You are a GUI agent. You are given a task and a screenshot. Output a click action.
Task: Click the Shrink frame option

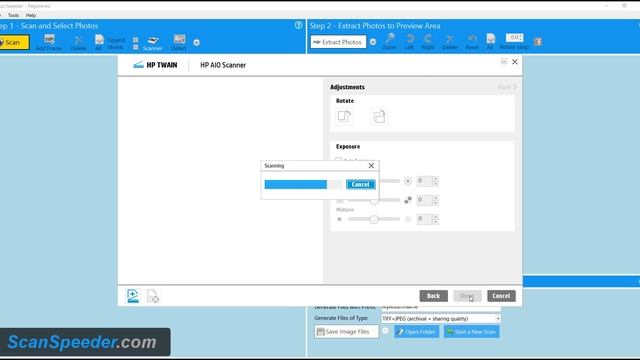click(x=115, y=47)
